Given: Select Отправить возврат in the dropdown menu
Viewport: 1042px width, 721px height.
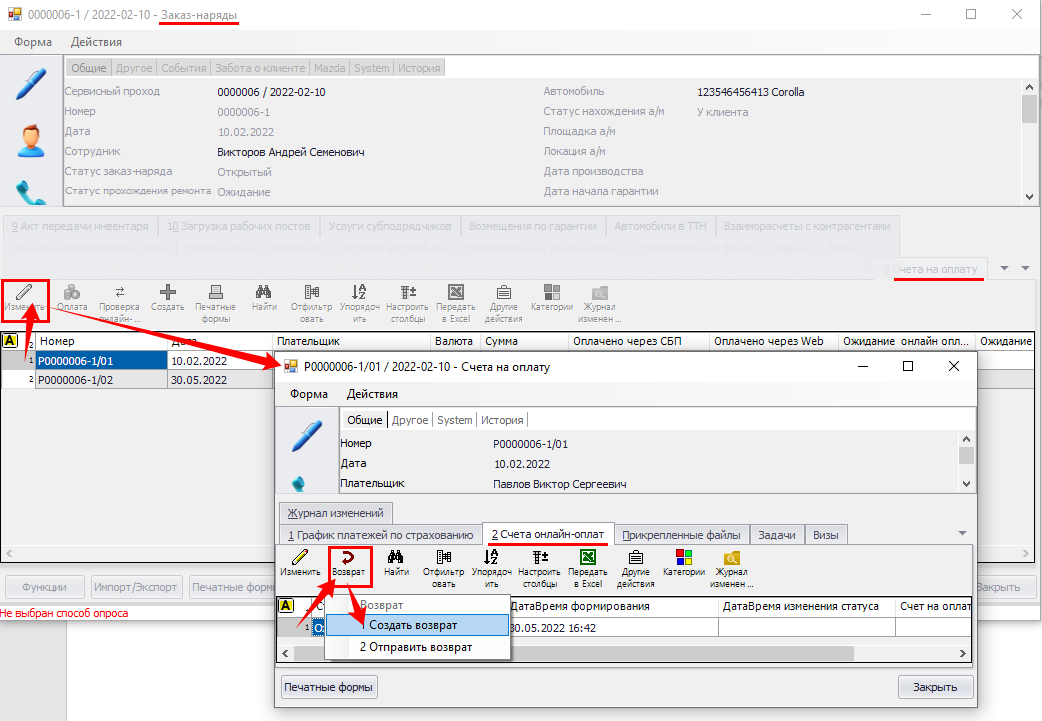Looking at the screenshot, I should coord(415,647).
